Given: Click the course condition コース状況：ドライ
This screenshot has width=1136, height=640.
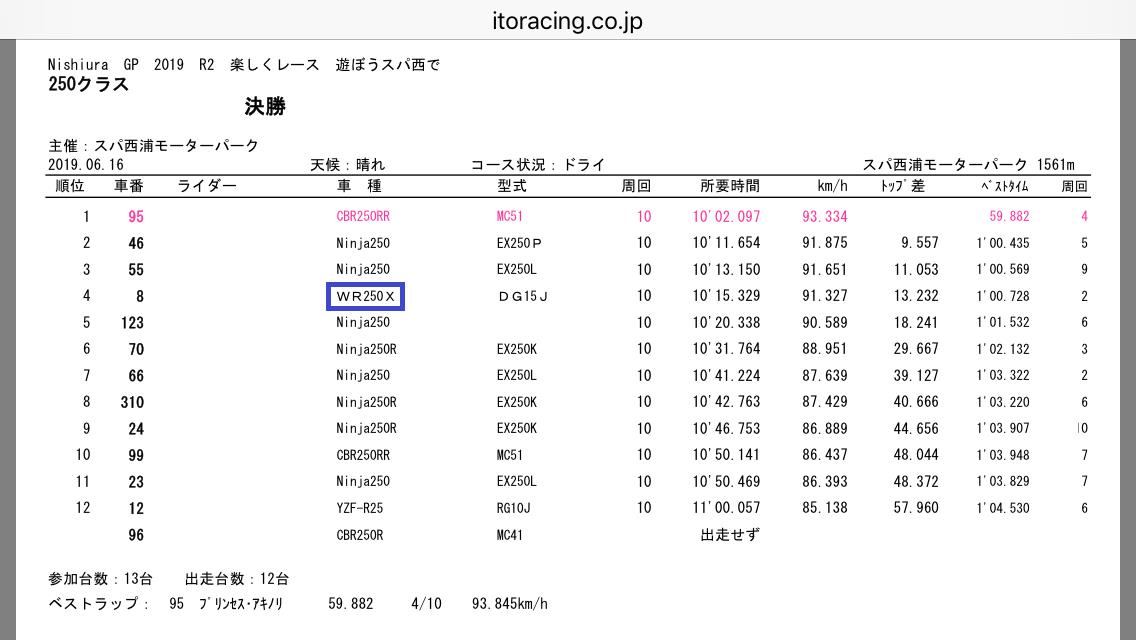Looking at the screenshot, I should [x=538, y=165].
